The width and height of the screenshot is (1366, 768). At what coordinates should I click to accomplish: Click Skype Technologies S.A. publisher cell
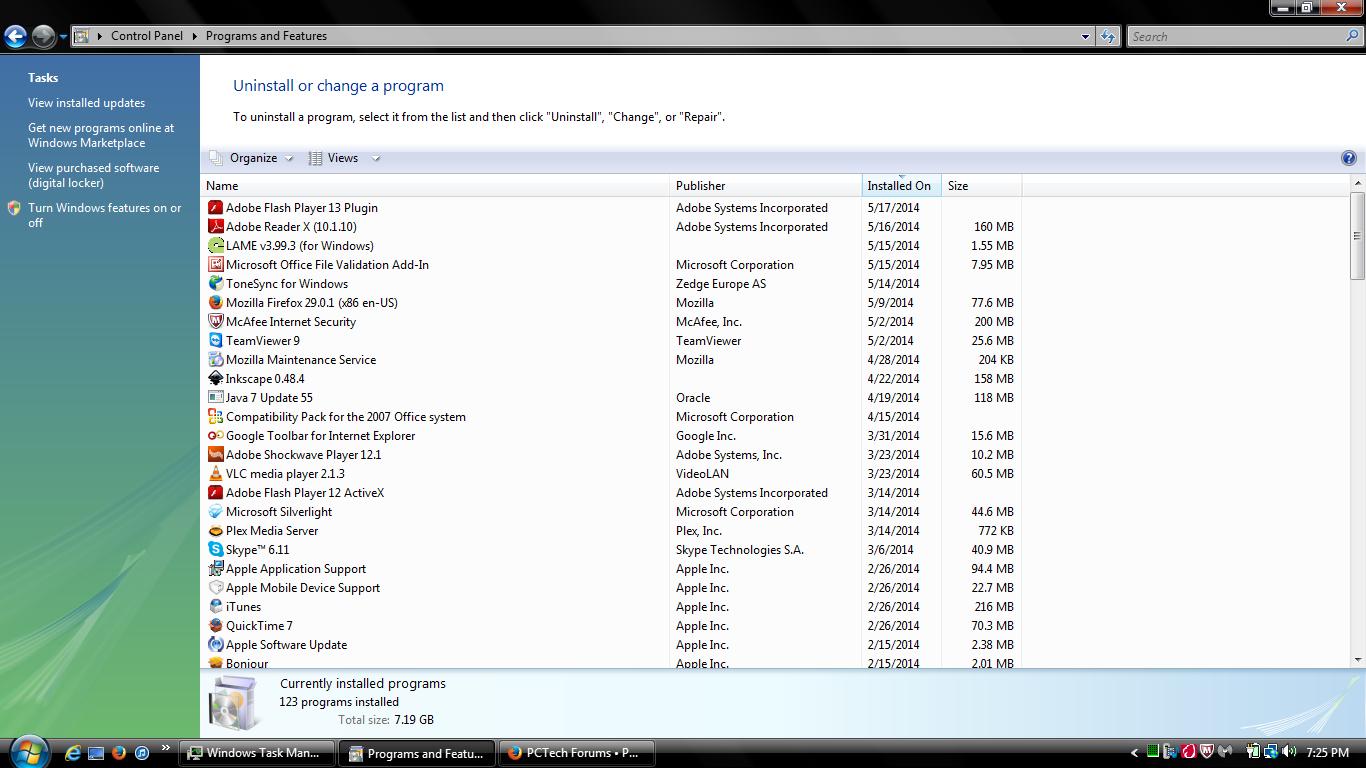740,550
